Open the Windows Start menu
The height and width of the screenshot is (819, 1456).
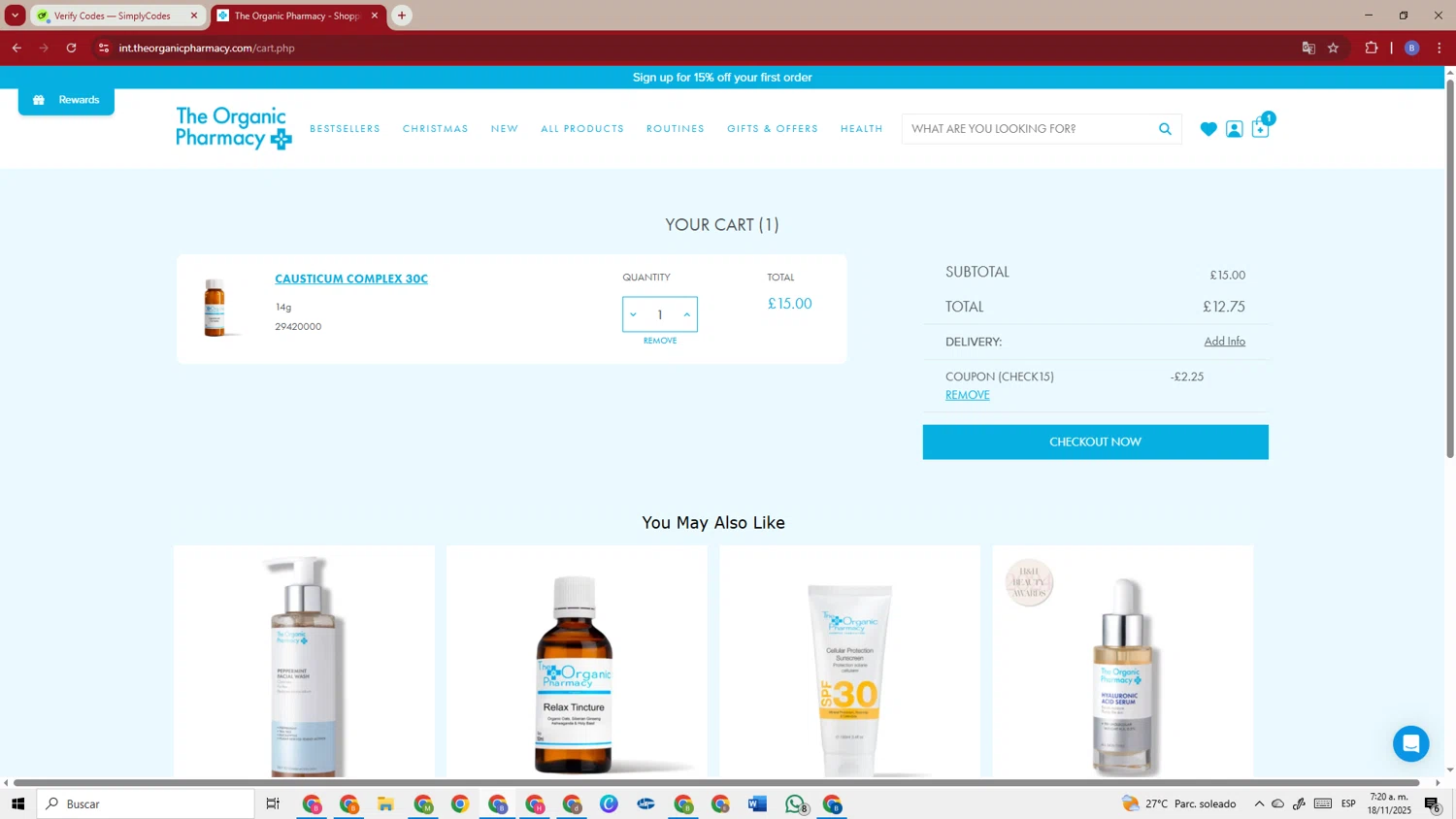[x=17, y=803]
